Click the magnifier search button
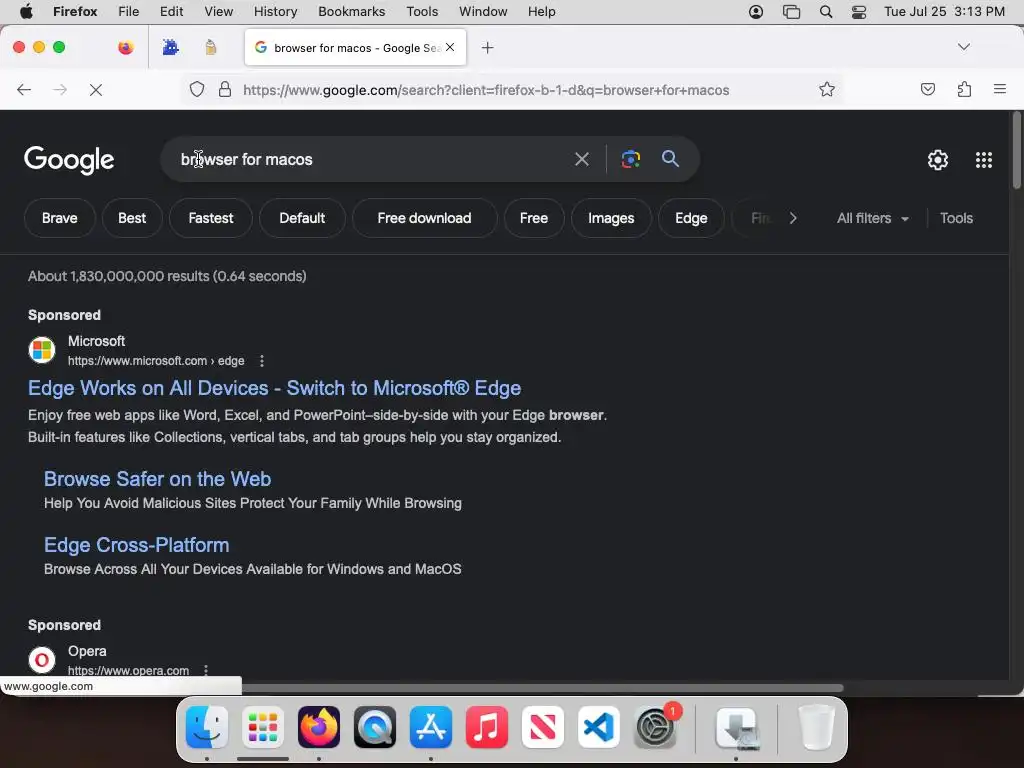Viewport: 1024px width, 768px height. 670,158
